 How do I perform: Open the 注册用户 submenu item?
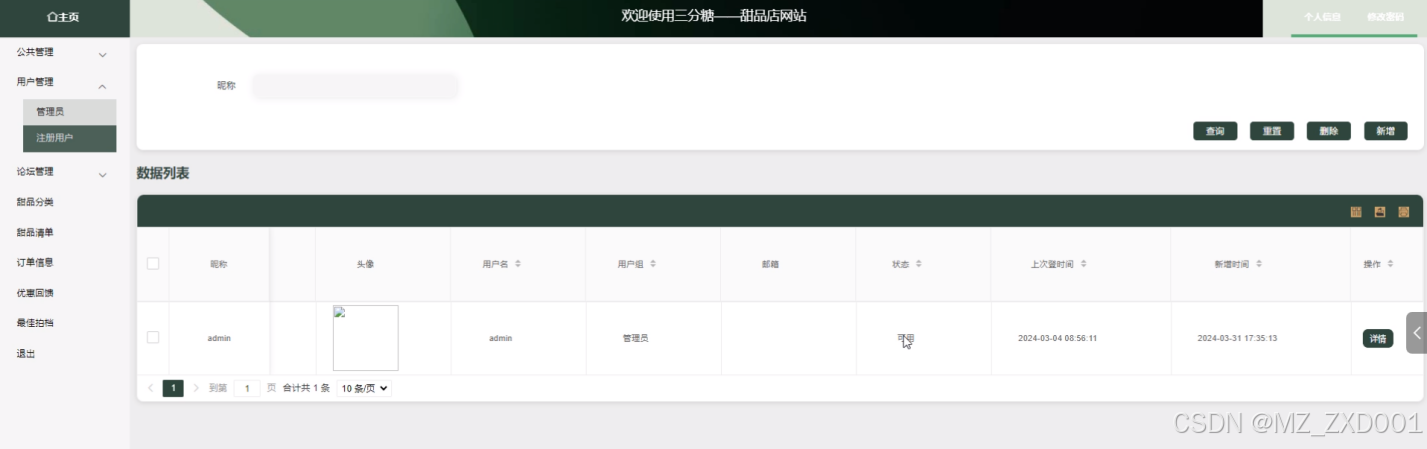pos(70,138)
